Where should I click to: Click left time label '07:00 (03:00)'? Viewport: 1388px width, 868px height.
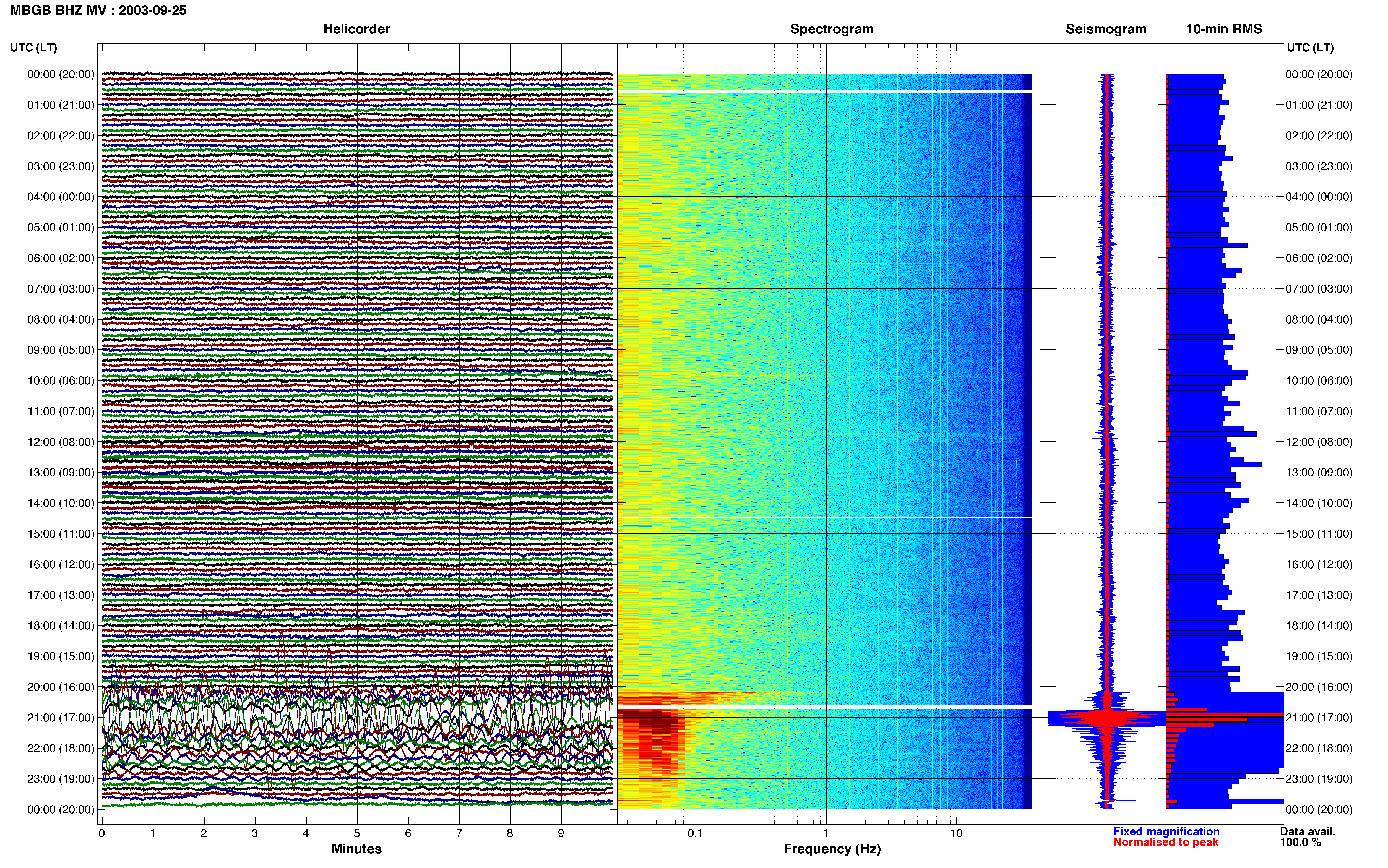pos(61,289)
